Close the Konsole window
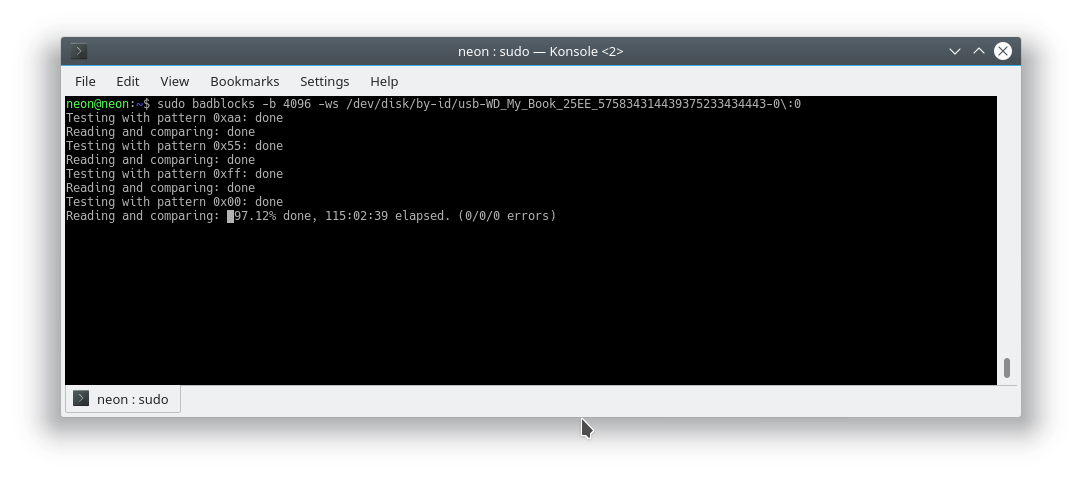This screenshot has height=478, width=1082. pos(1003,51)
